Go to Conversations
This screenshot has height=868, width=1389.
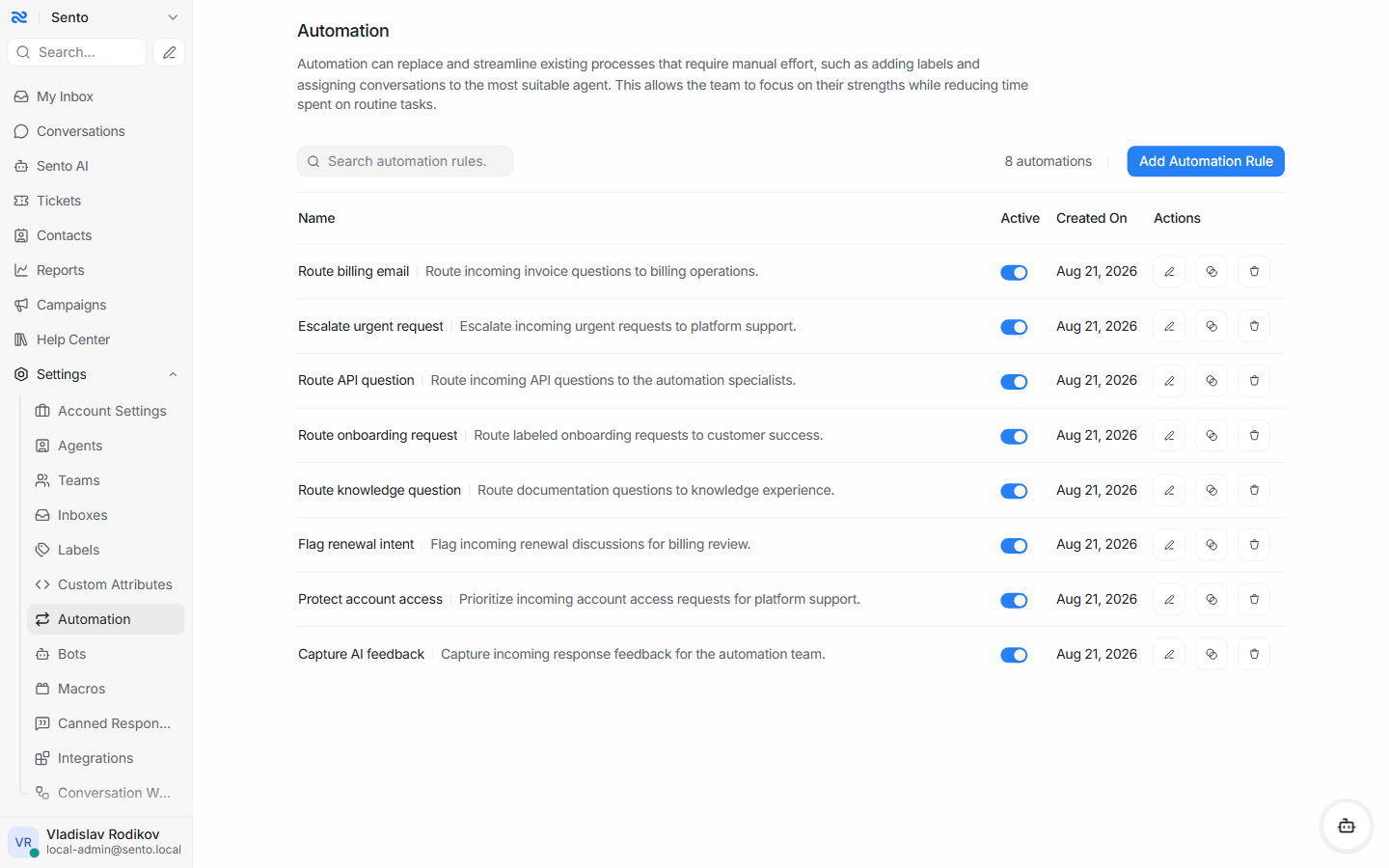pos(96,131)
